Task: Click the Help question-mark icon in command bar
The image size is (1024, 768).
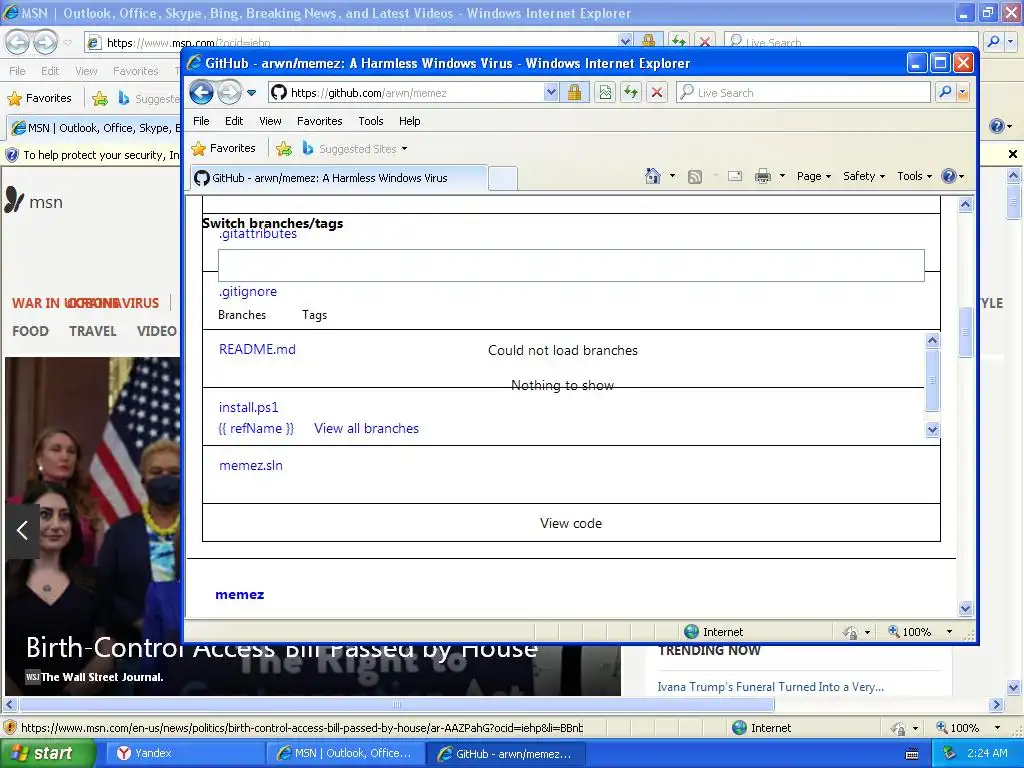Action: 949,176
